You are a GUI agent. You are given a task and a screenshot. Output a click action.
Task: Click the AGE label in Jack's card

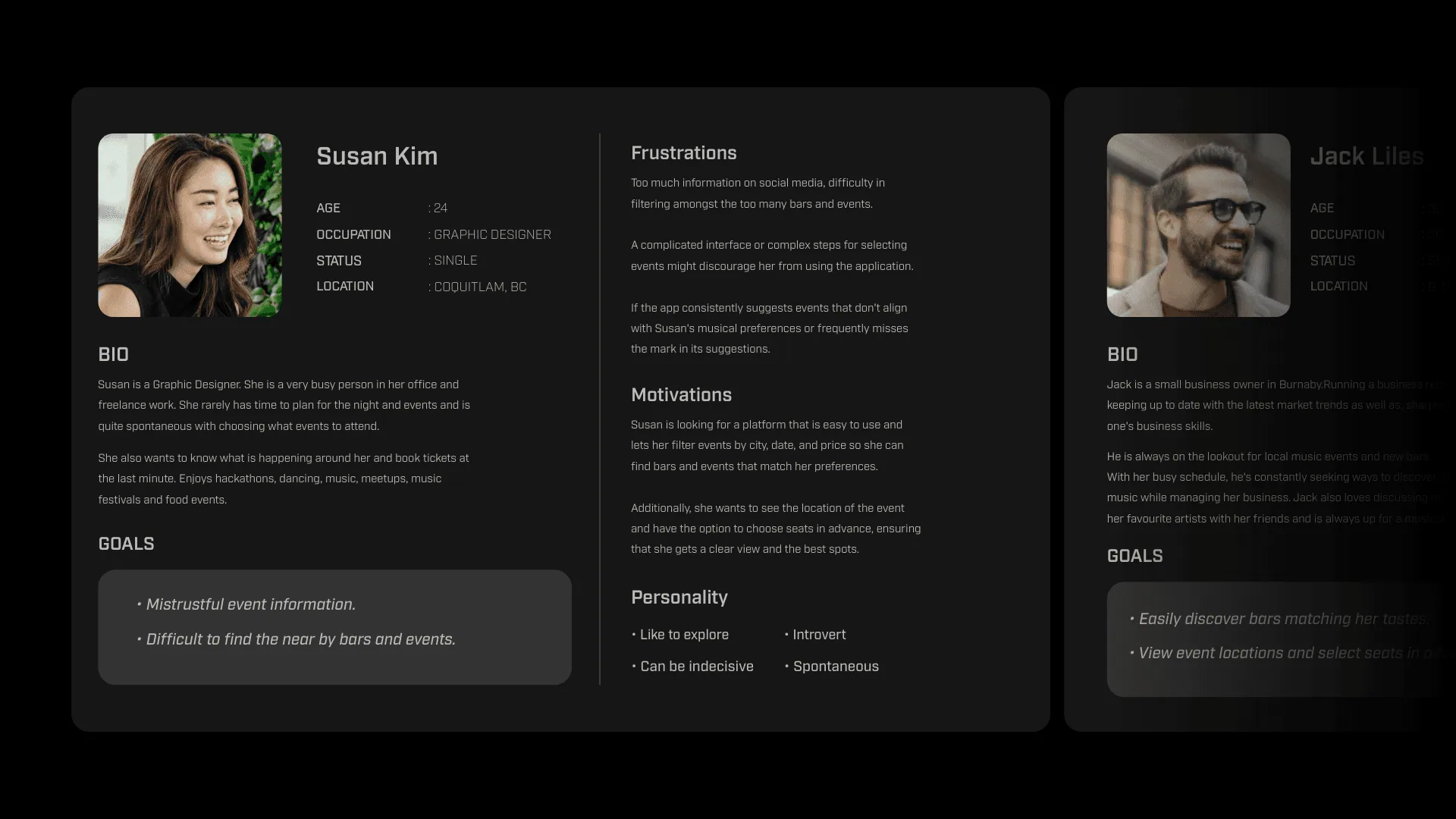pos(1322,208)
